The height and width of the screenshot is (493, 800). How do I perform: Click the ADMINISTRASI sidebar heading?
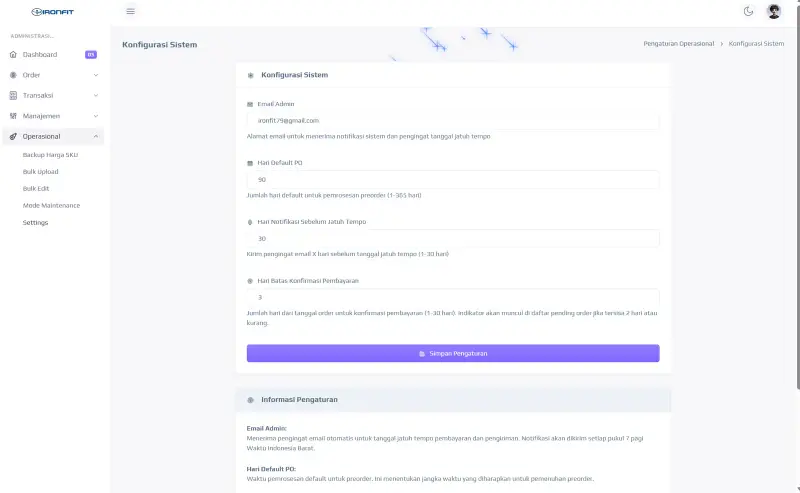(x=32, y=36)
